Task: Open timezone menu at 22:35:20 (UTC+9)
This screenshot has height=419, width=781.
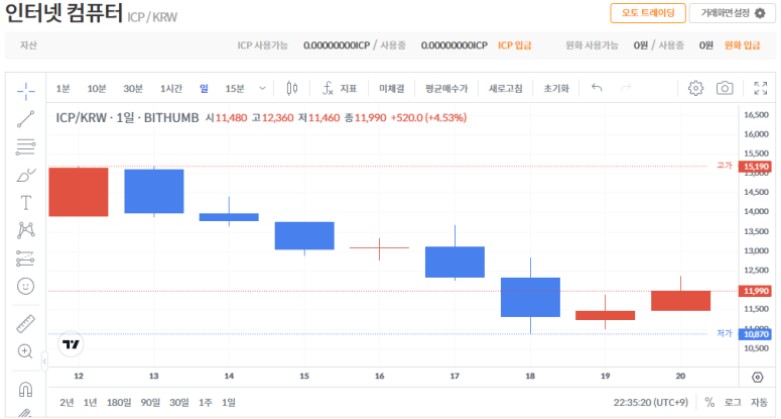Action: click(x=651, y=403)
